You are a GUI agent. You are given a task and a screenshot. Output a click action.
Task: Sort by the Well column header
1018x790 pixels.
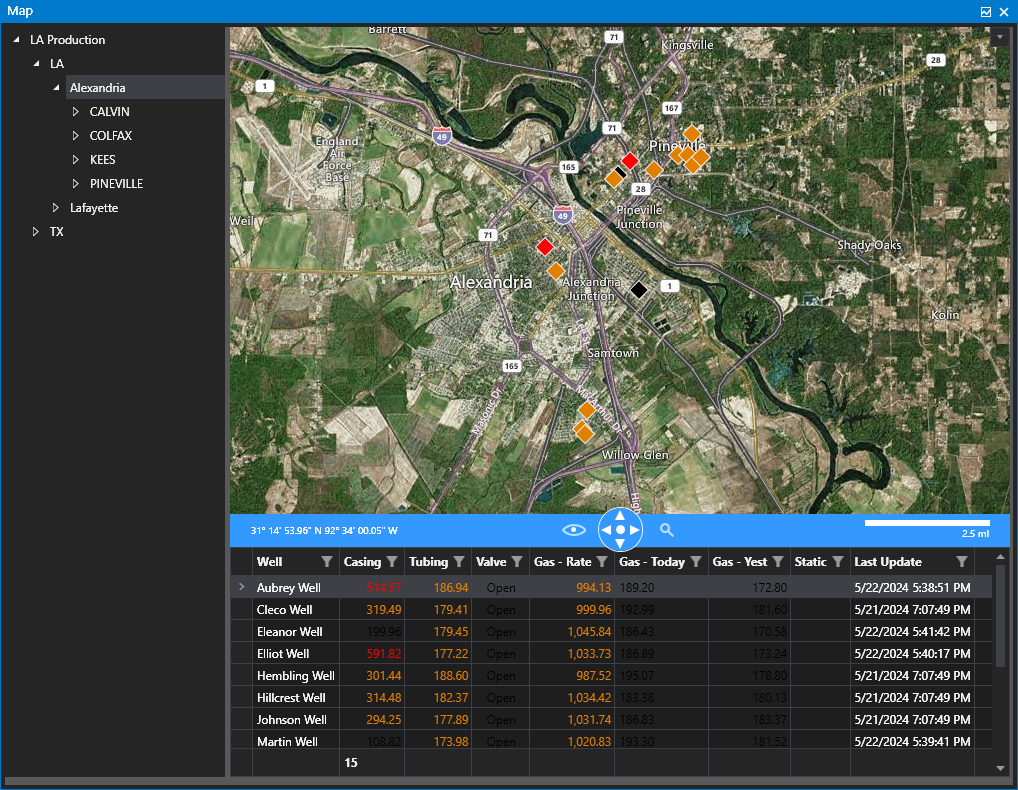coord(269,562)
